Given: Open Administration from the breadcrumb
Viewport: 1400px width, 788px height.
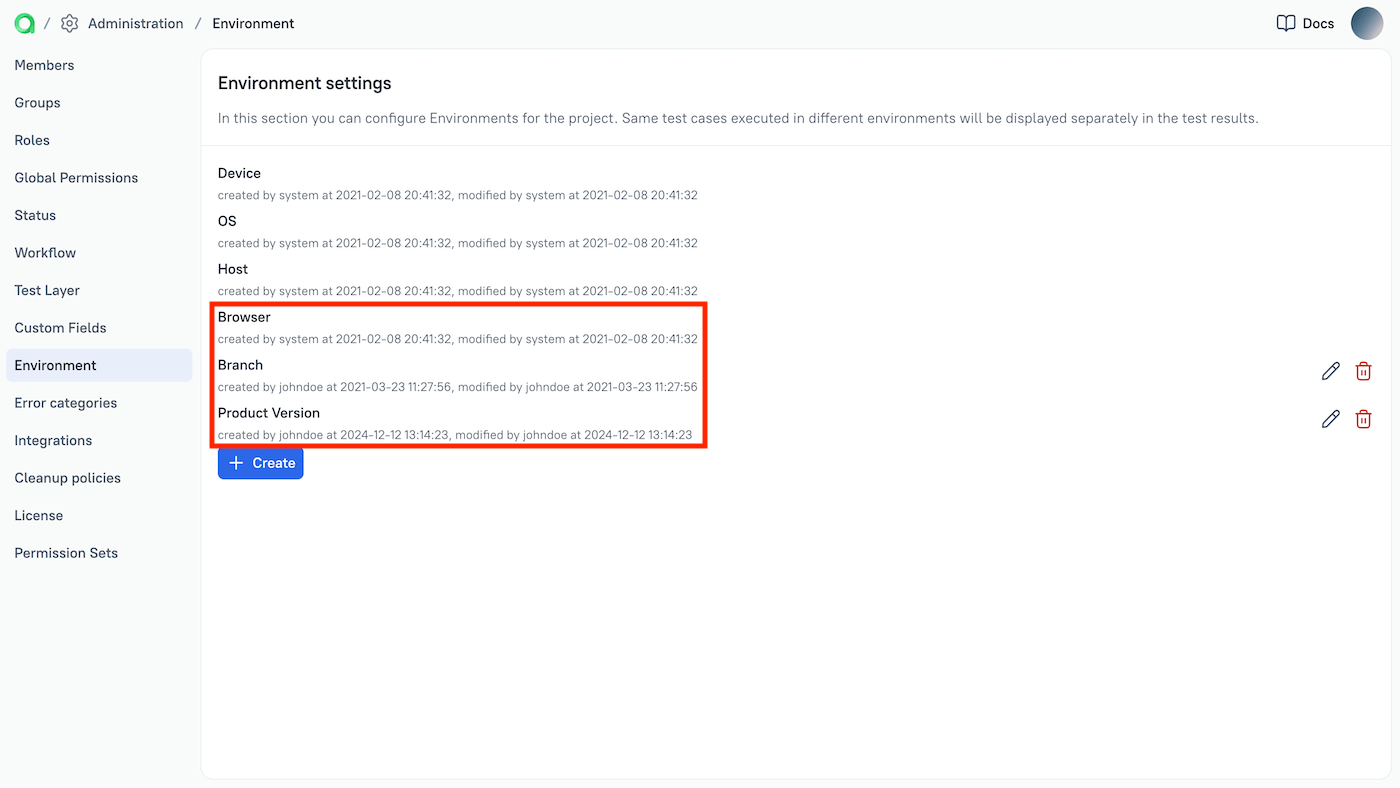Looking at the screenshot, I should click(136, 23).
